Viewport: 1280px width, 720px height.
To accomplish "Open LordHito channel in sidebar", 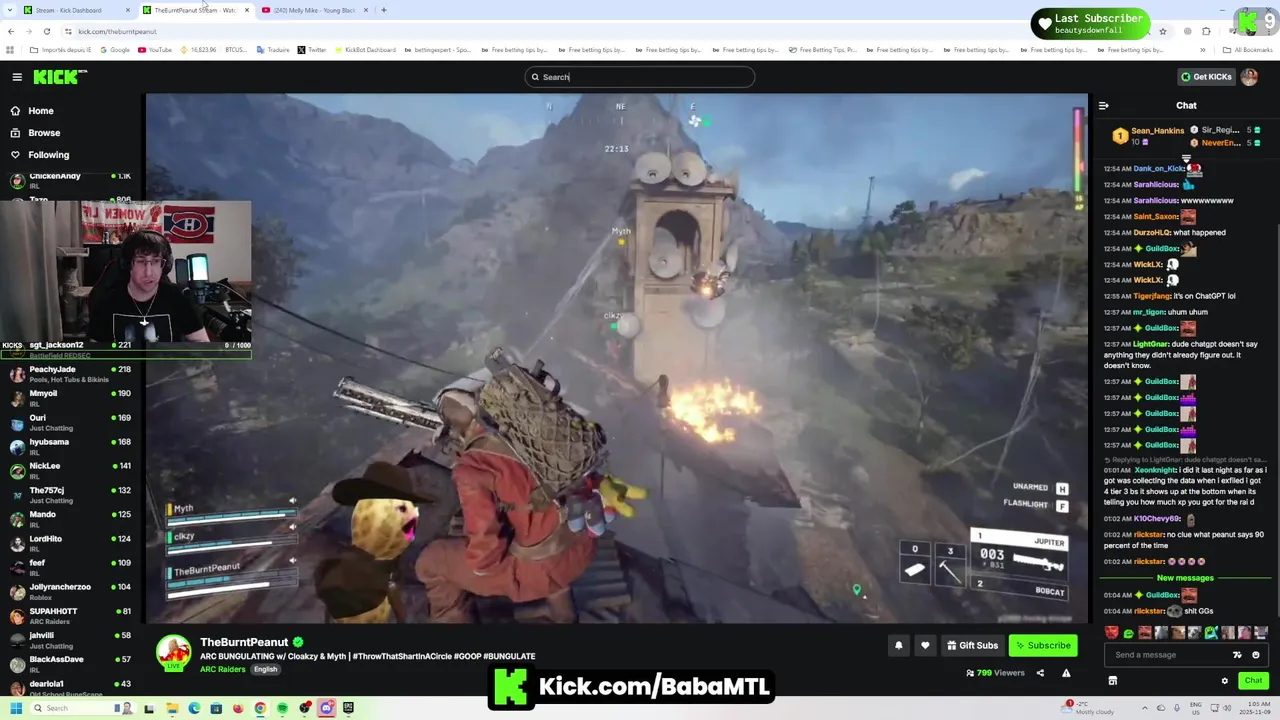I will (70, 543).
